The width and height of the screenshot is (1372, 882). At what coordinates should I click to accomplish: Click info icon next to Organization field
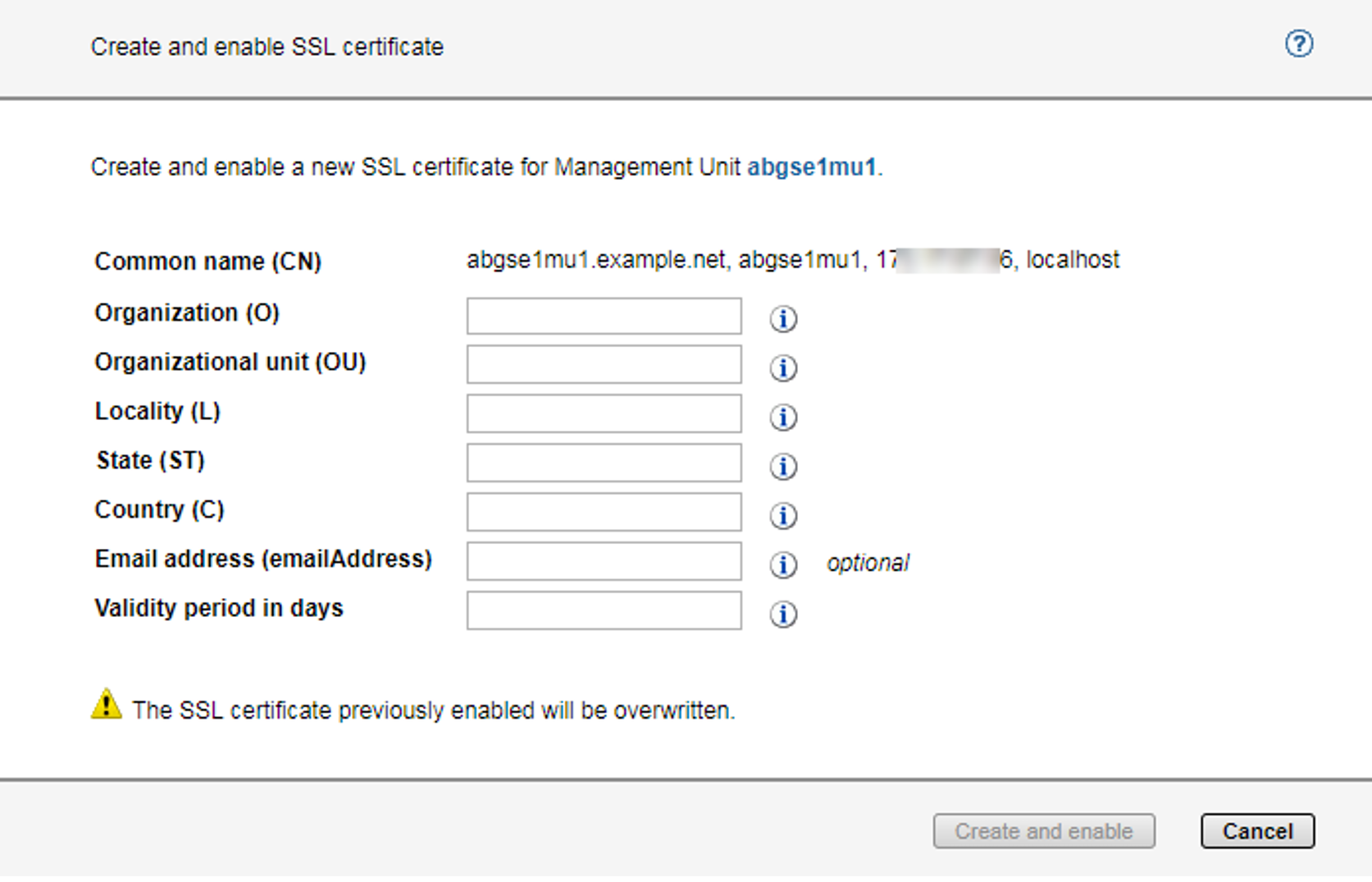pos(783,318)
